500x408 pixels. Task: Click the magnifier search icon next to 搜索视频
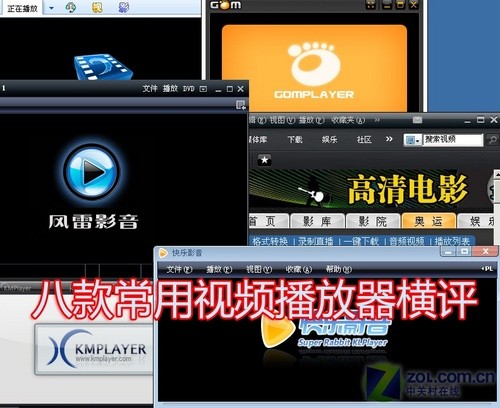pyautogui.click(x=492, y=140)
